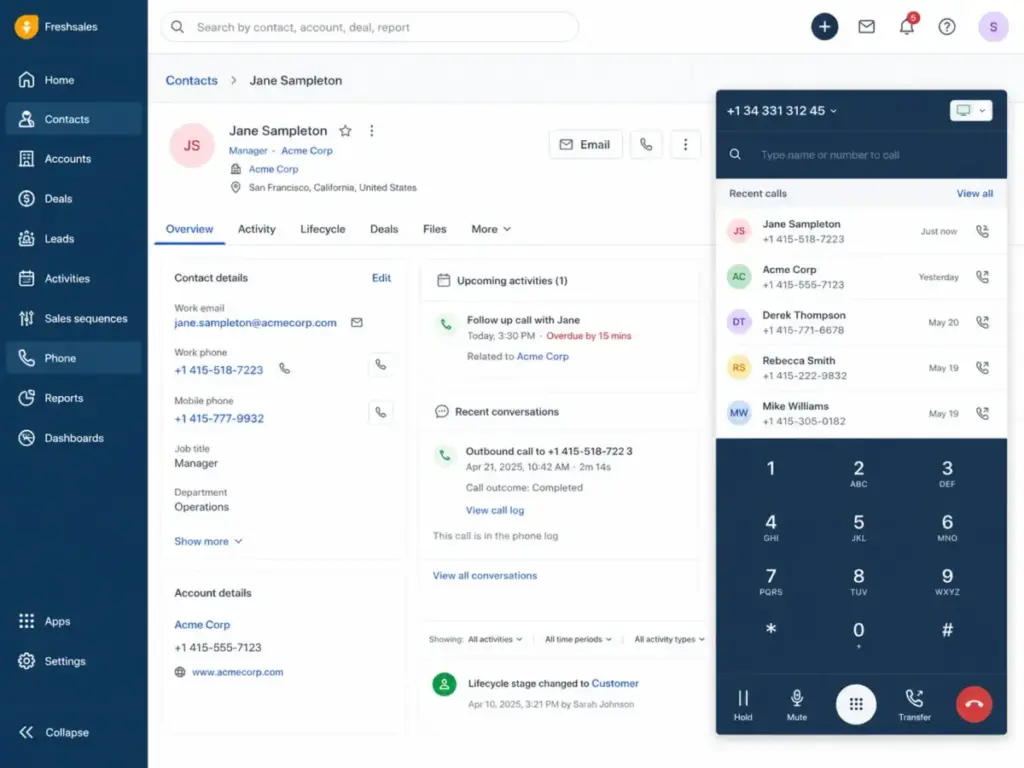Open more actions menu beside call button
The width and height of the screenshot is (1024, 768).
(685, 144)
